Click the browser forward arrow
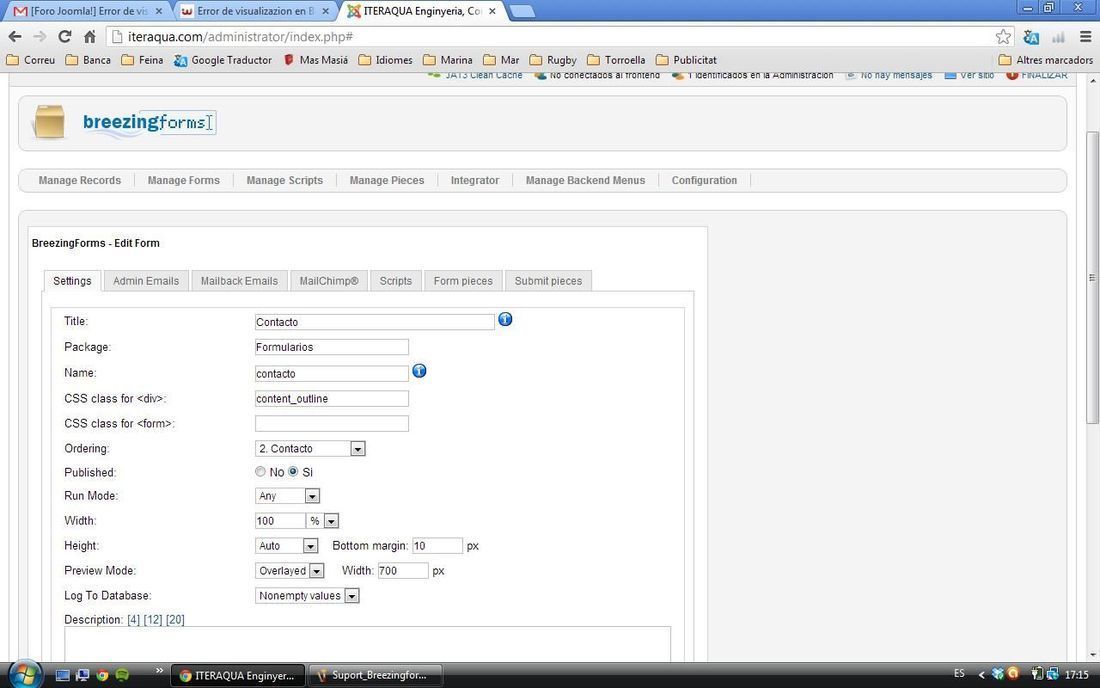Image resolution: width=1100 pixels, height=688 pixels. coord(39,36)
